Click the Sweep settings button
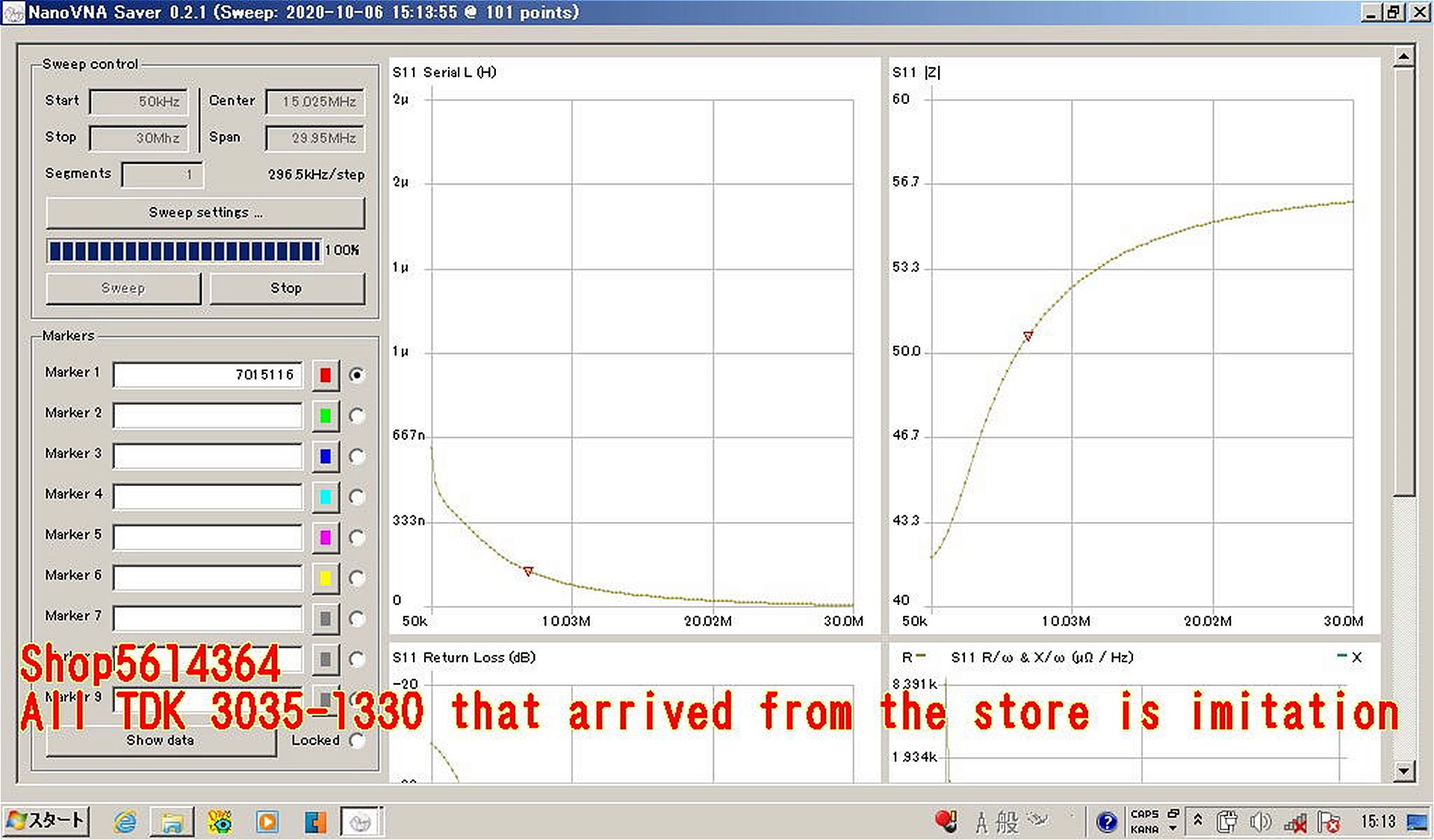The width and height of the screenshot is (1434, 840). point(205,213)
